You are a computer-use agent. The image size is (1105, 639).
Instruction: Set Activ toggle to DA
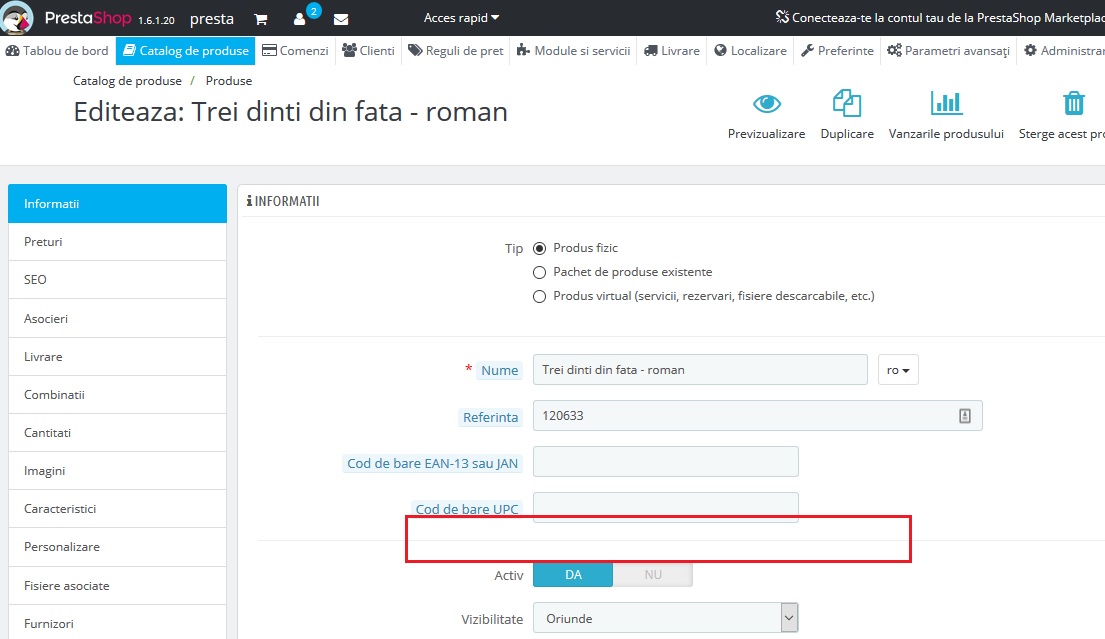[x=573, y=575]
